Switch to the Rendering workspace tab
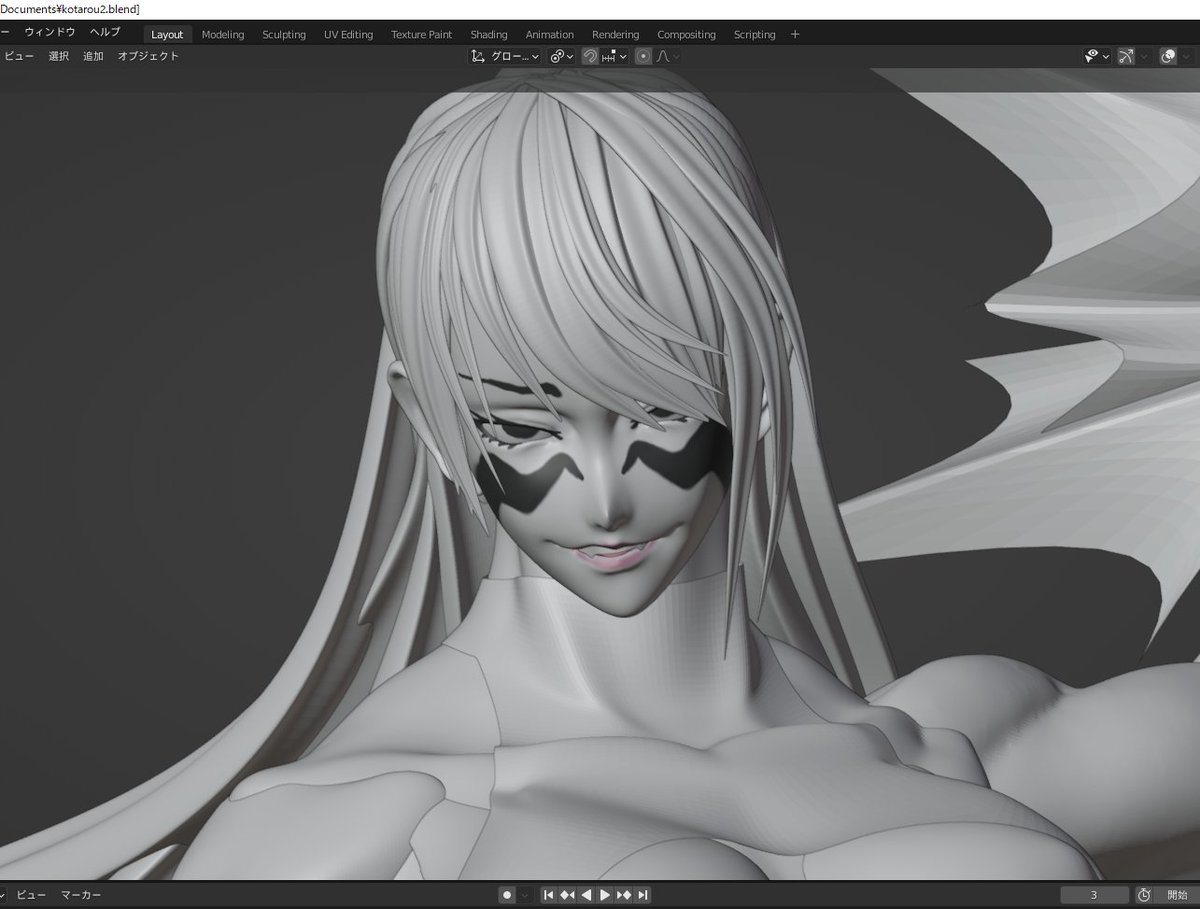 [615, 34]
